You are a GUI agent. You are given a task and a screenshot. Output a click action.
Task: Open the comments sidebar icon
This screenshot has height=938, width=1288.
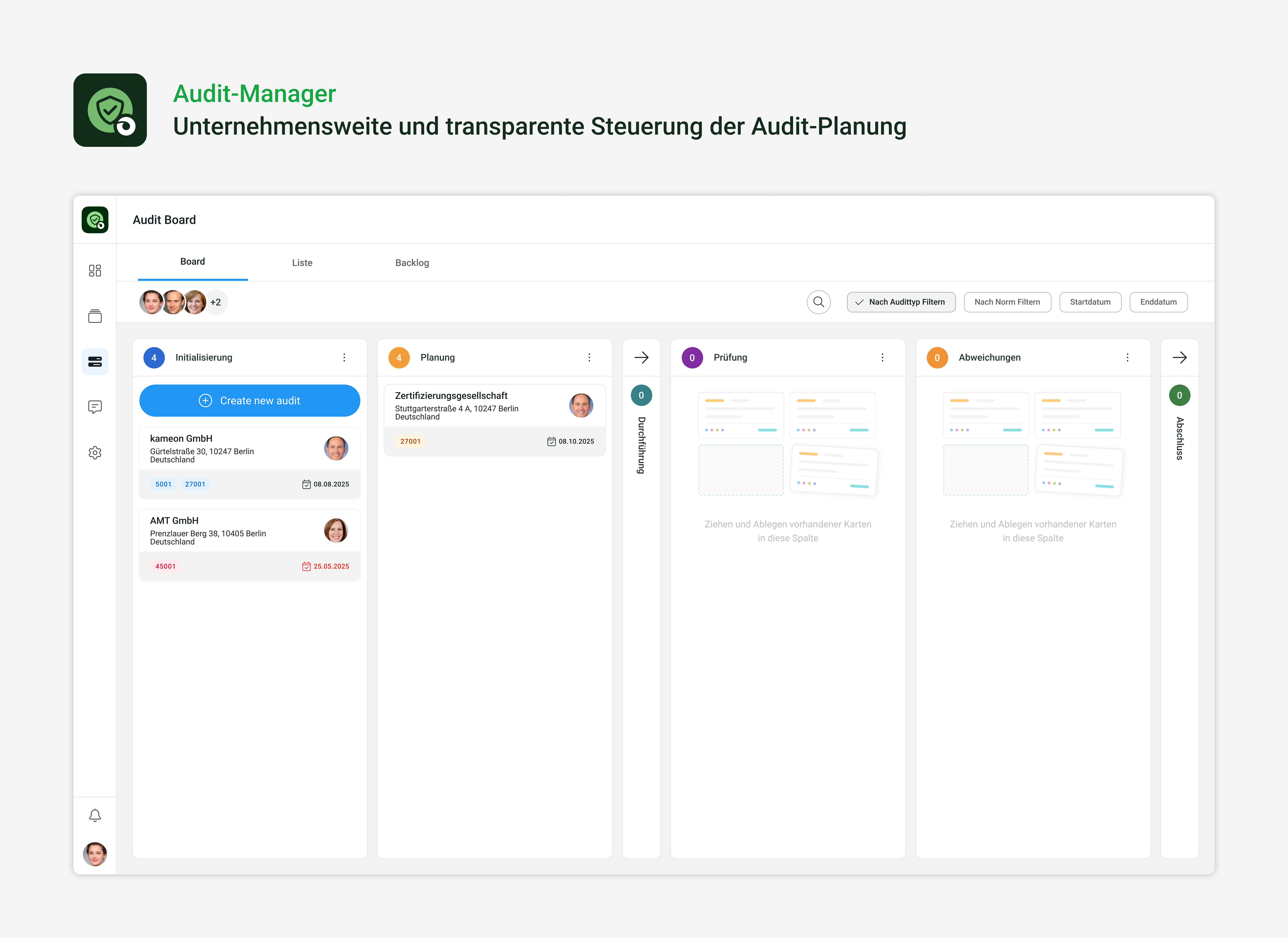click(x=95, y=407)
